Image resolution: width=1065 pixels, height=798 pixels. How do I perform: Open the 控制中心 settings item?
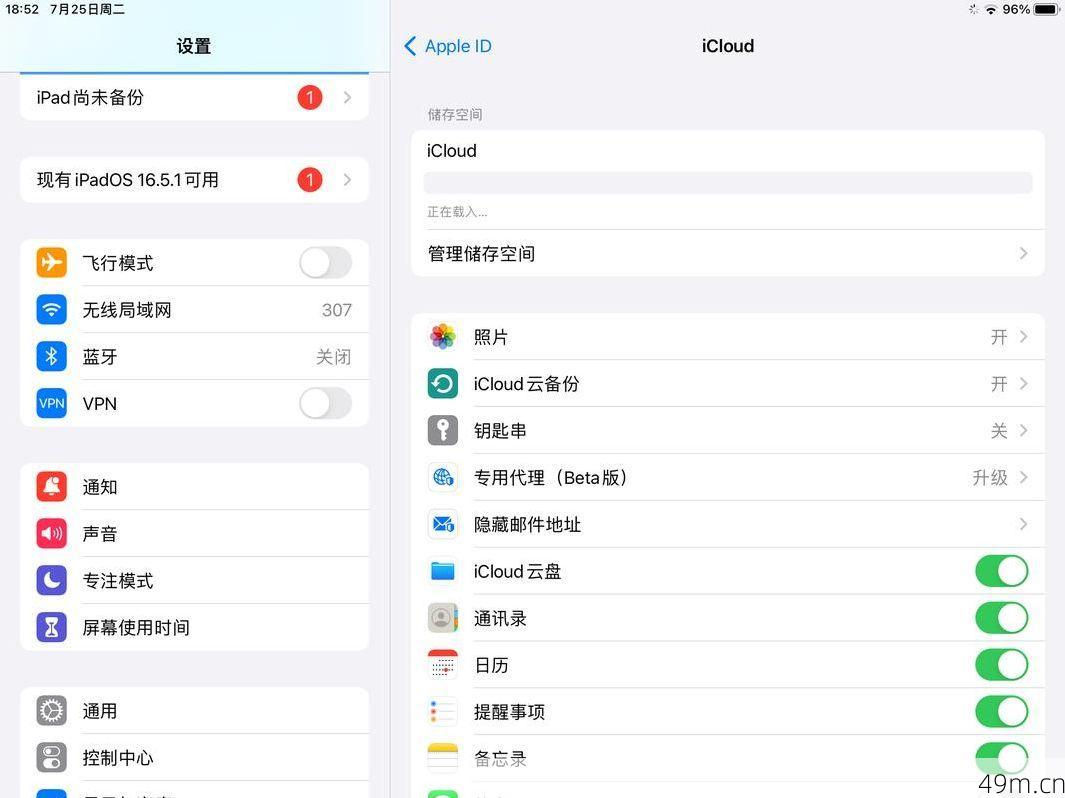[x=195, y=758]
